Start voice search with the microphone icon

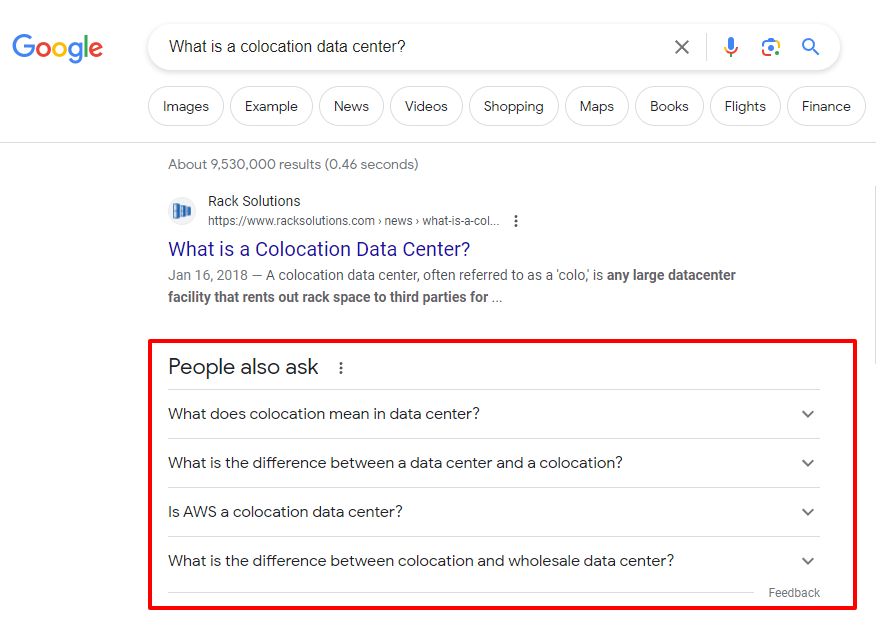(730, 47)
